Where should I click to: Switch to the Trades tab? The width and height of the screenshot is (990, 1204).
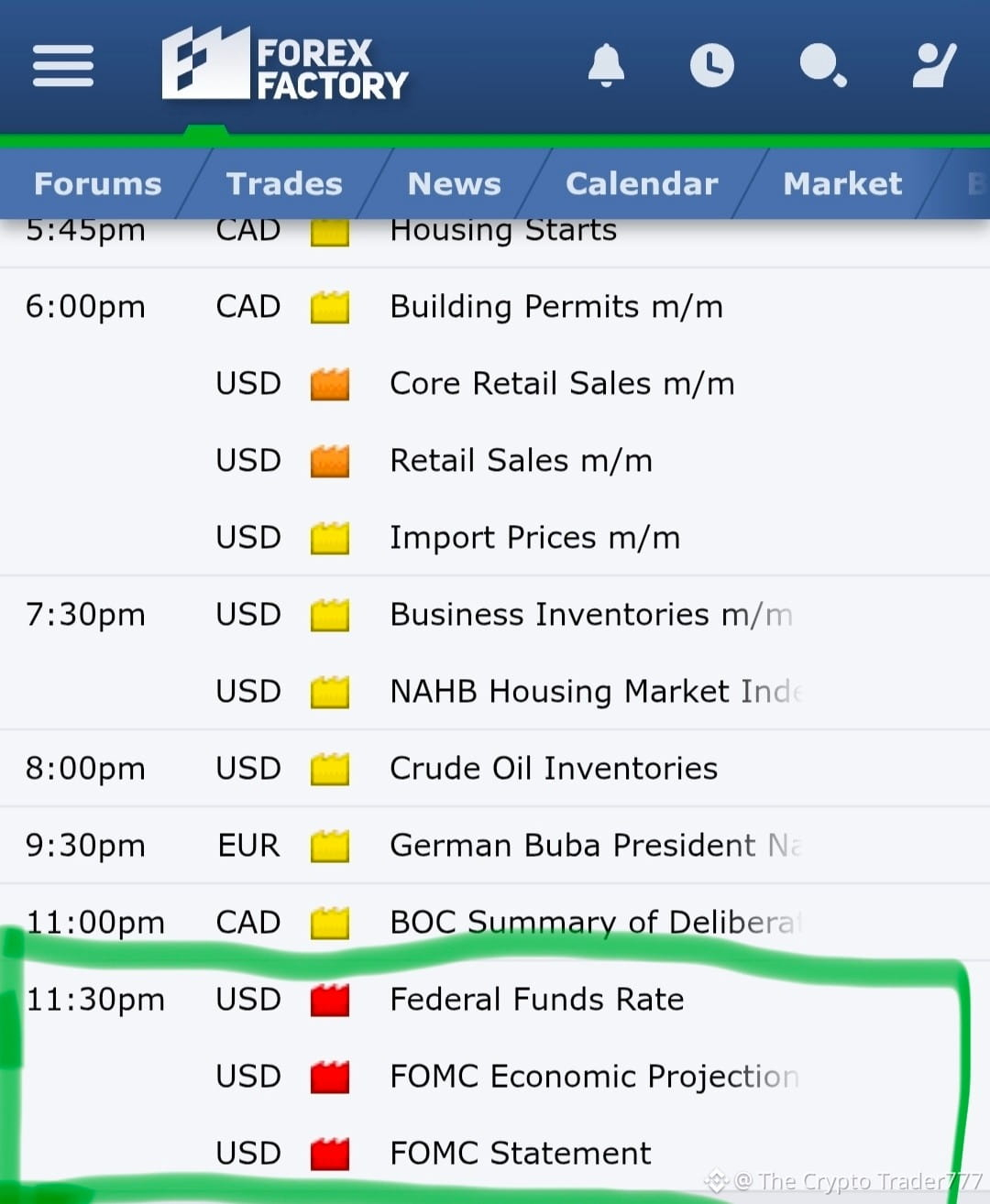(x=284, y=183)
